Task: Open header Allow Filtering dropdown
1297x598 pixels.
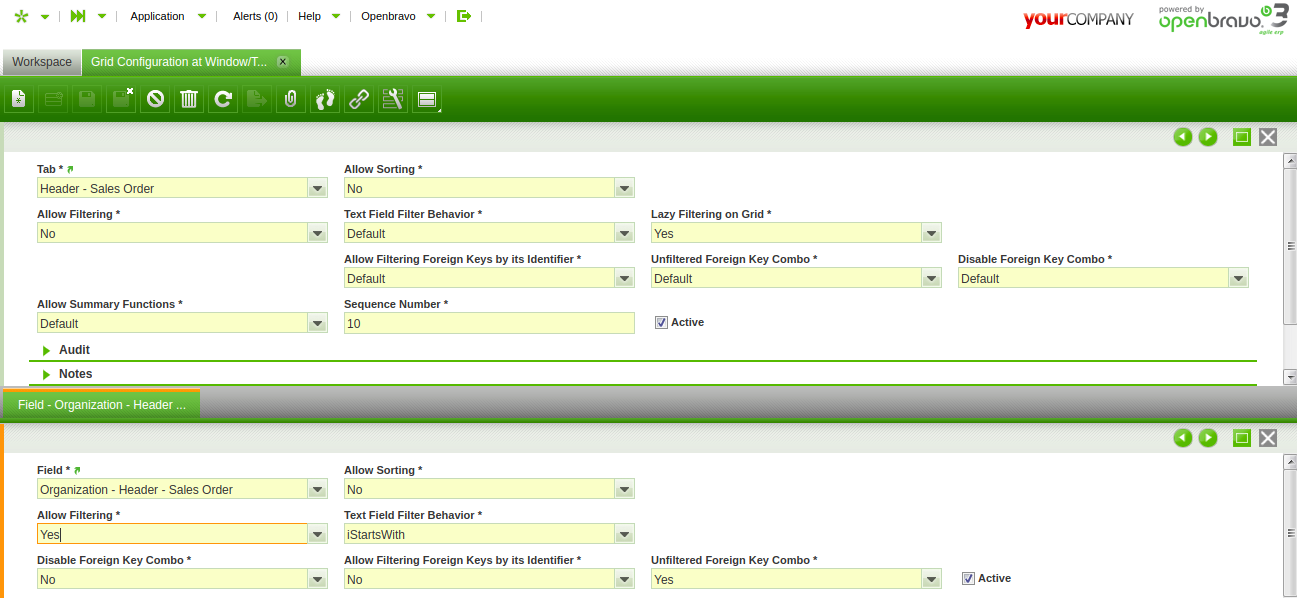Action: tap(318, 233)
